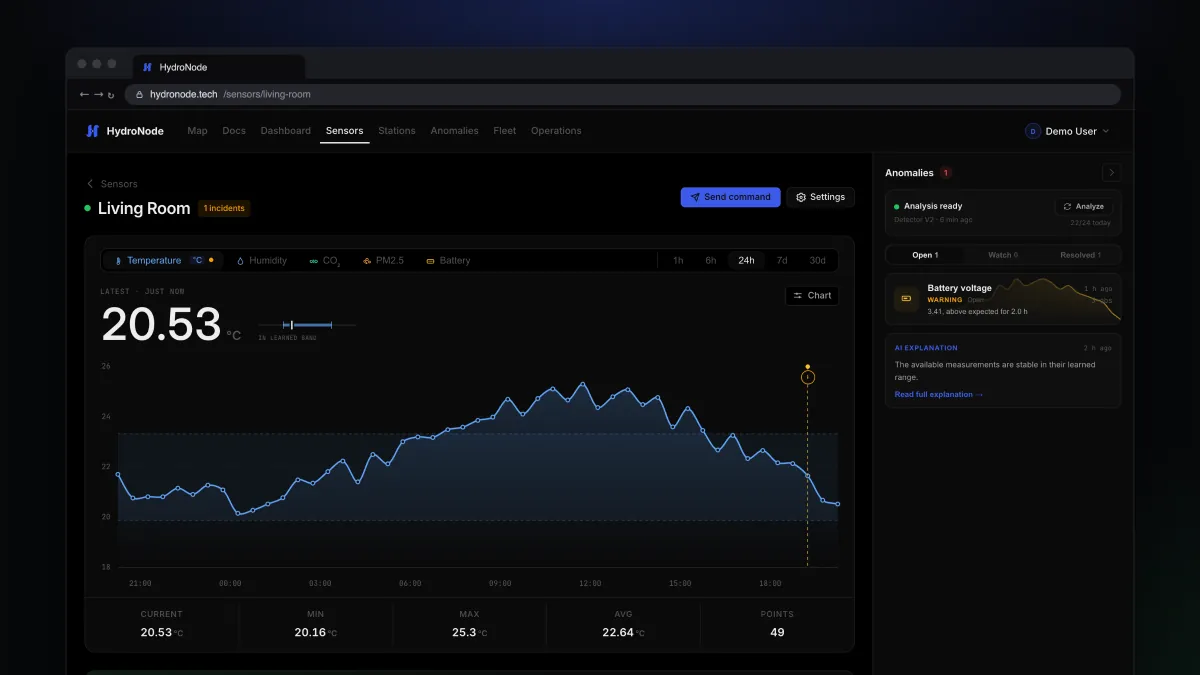Open the 1 incidents badge
This screenshot has height=675, width=1200.
pos(224,209)
